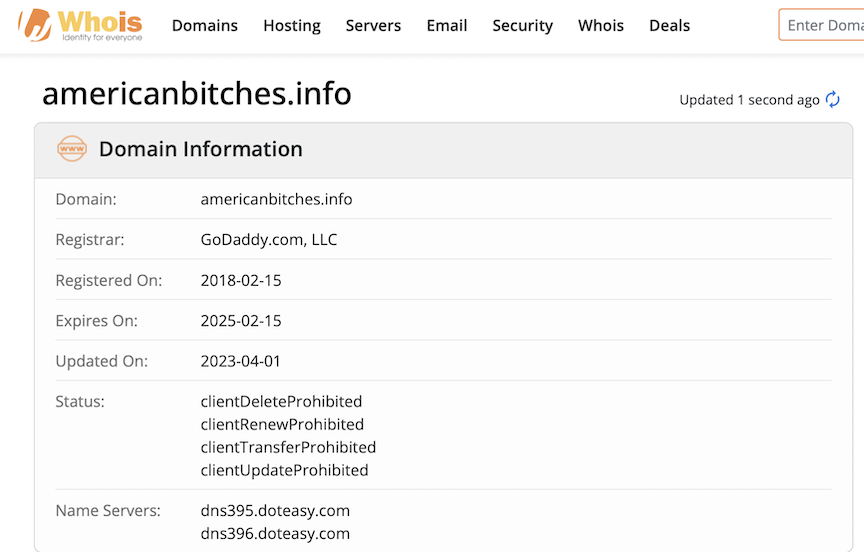The height and width of the screenshot is (552, 864).
Task: Click the dns396.doteasy.com name server
Action: coord(275,534)
